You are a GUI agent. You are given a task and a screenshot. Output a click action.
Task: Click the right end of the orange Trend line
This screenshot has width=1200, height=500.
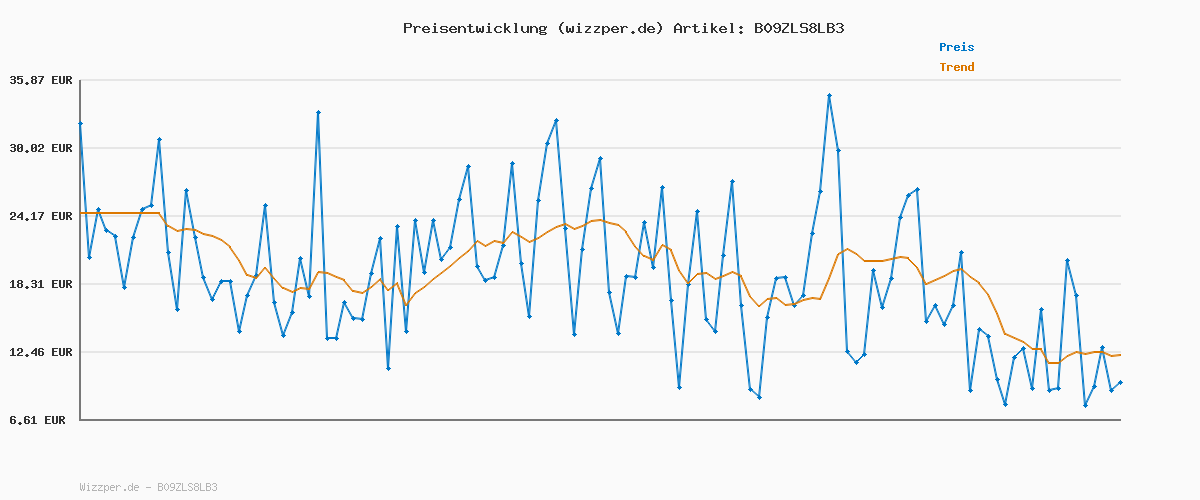[x=1120, y=354]
